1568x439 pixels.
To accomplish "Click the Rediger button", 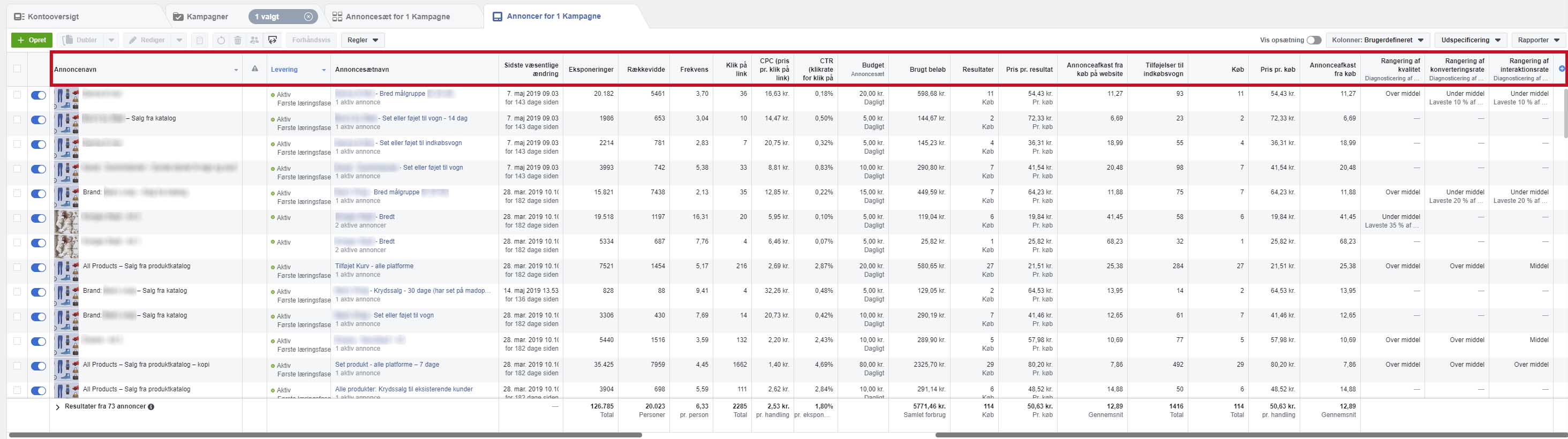I will pos(148,40).
